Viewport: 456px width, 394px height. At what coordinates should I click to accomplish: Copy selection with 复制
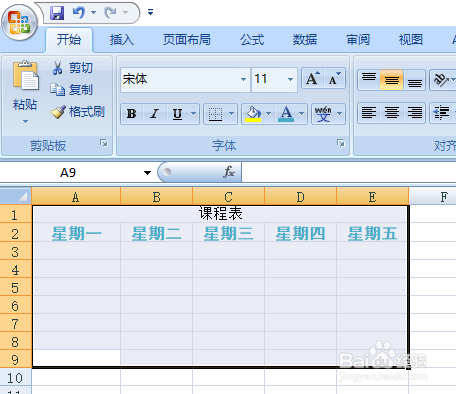(72, 90)
